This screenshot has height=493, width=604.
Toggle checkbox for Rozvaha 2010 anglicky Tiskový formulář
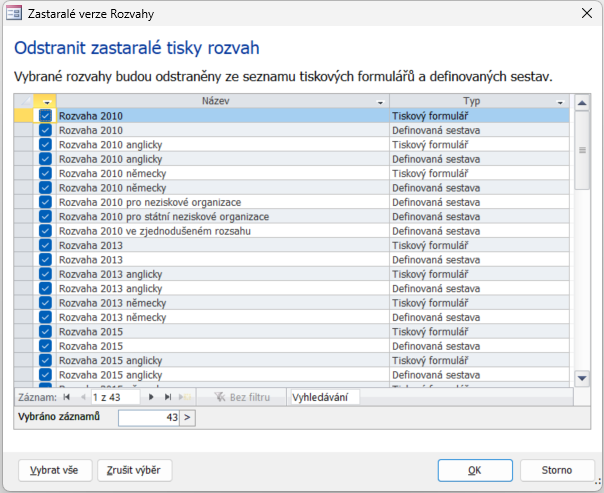point(45,144)
